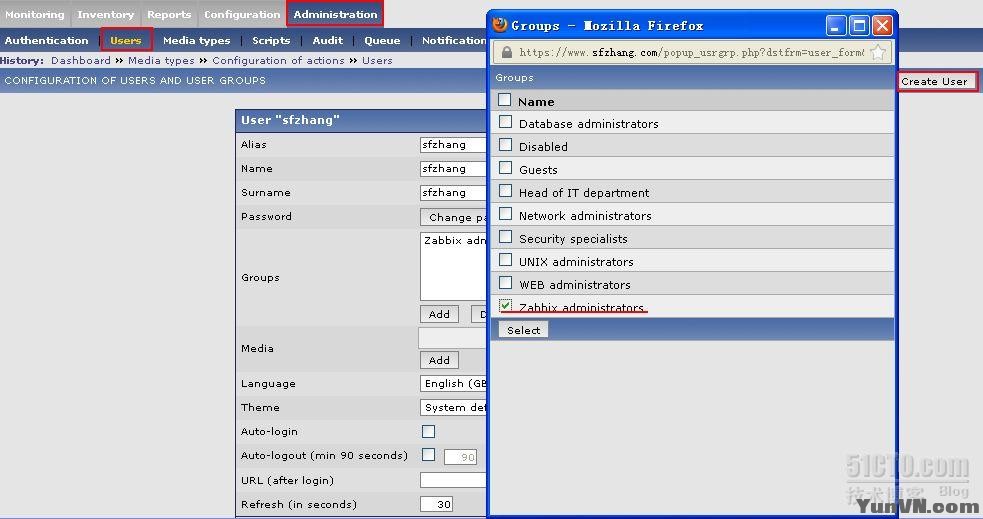Open the Monitoring main menu tab
The width and height of the screenshot is (983, 519).
(34, 14)
